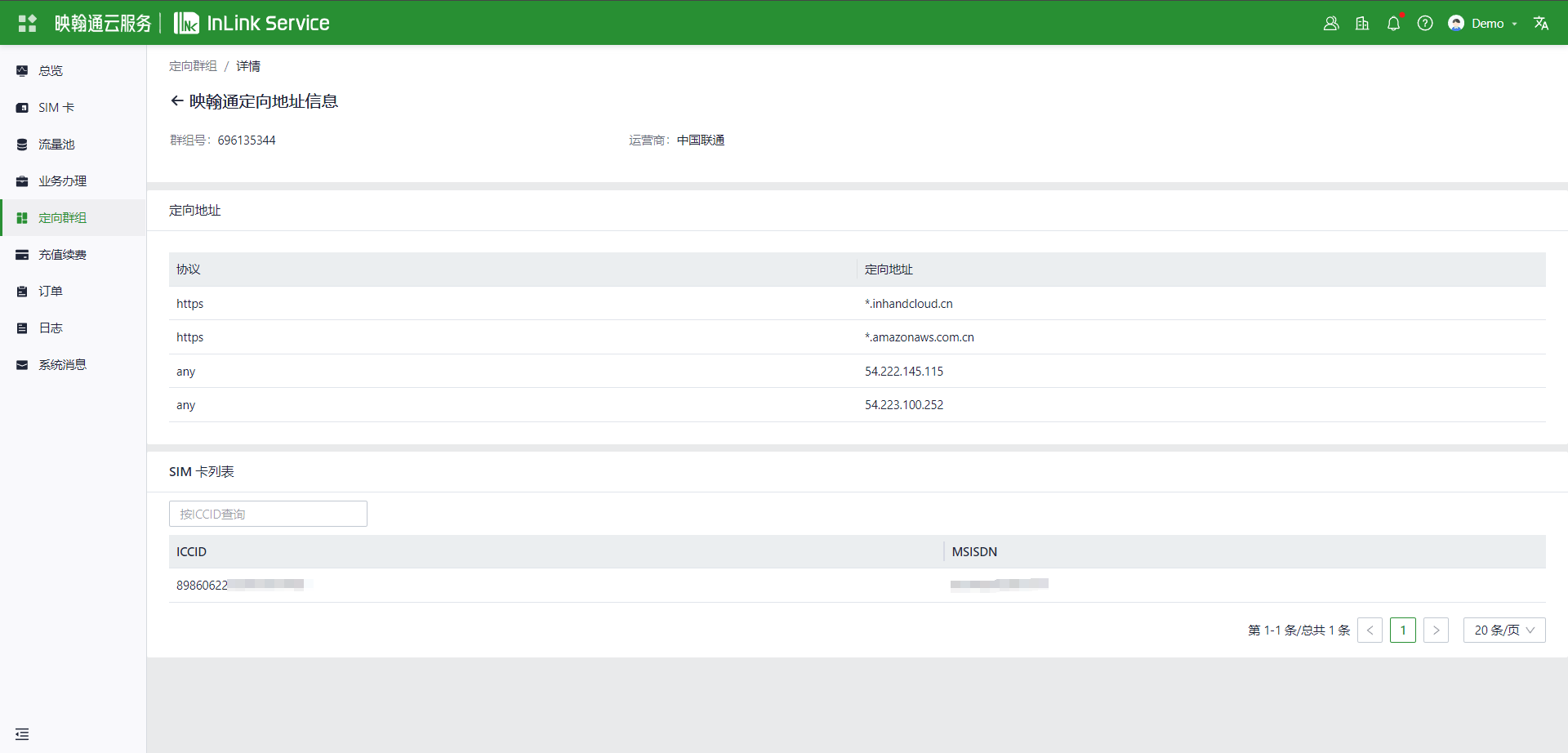Click the Demo user avatar

[x=1456, y=24]
